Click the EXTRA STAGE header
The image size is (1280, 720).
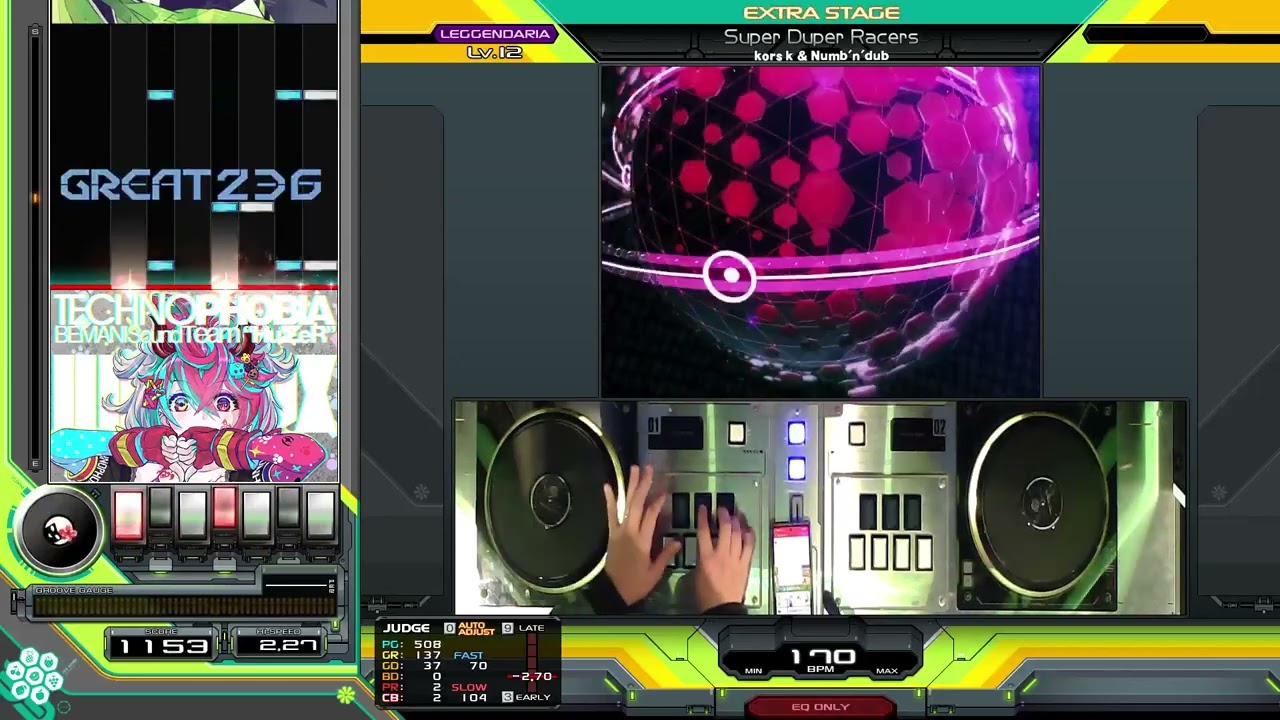[x=821, y=13]
